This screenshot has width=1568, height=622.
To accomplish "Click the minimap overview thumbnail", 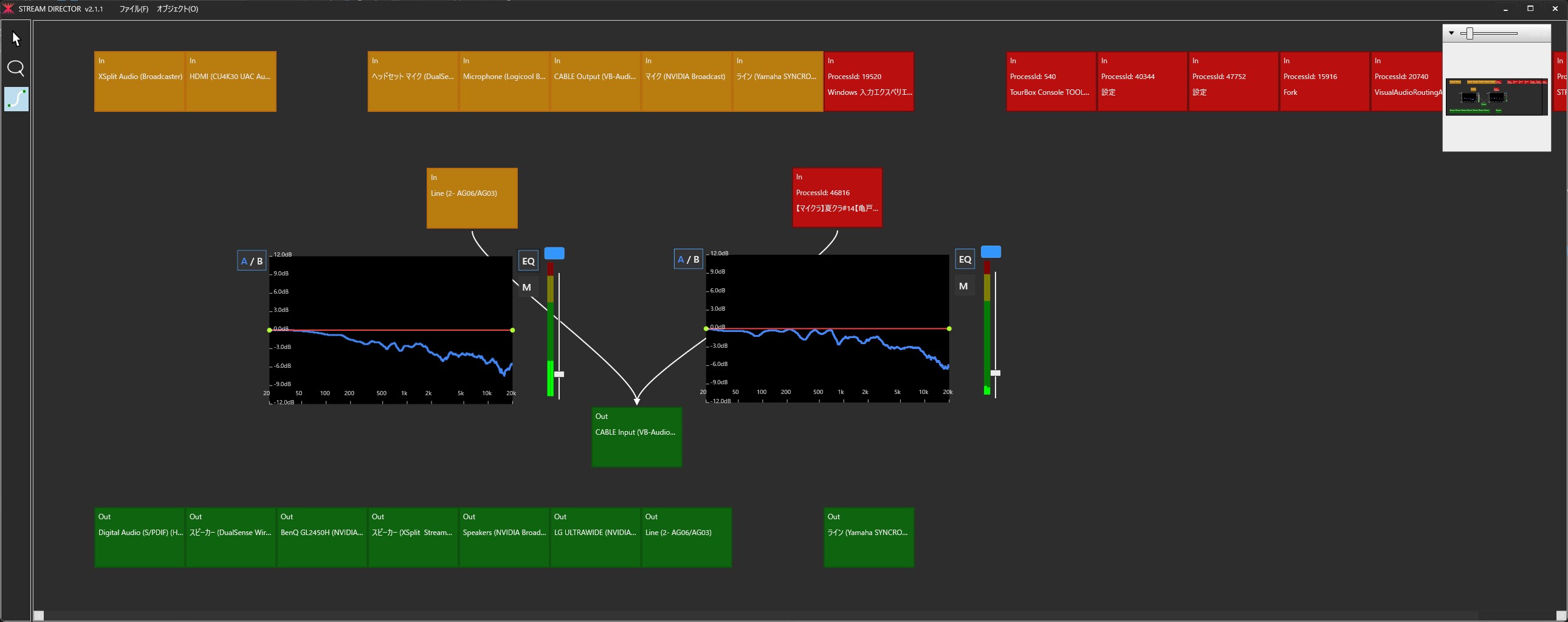I will (x=1496, y=96).
